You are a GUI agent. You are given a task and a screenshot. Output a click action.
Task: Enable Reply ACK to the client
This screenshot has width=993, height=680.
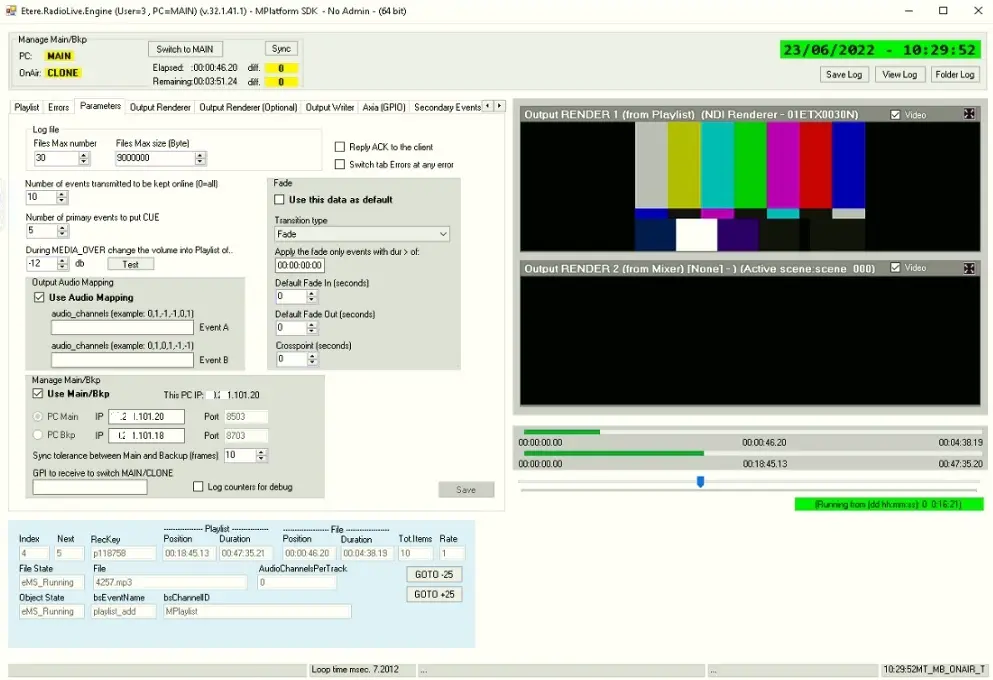point(340,147)
